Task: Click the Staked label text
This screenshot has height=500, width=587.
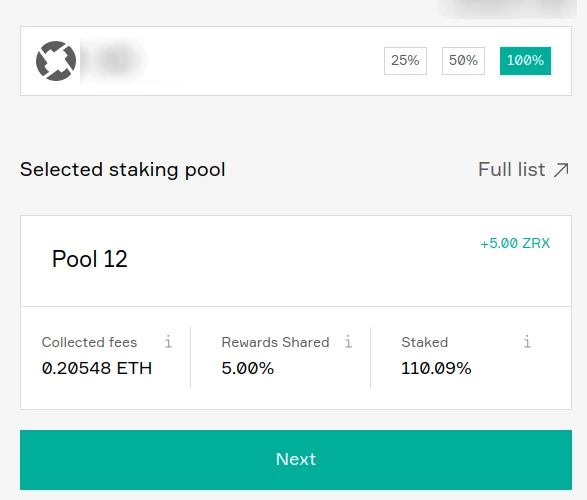Action: pyautogui.click(x=425, y=342)
